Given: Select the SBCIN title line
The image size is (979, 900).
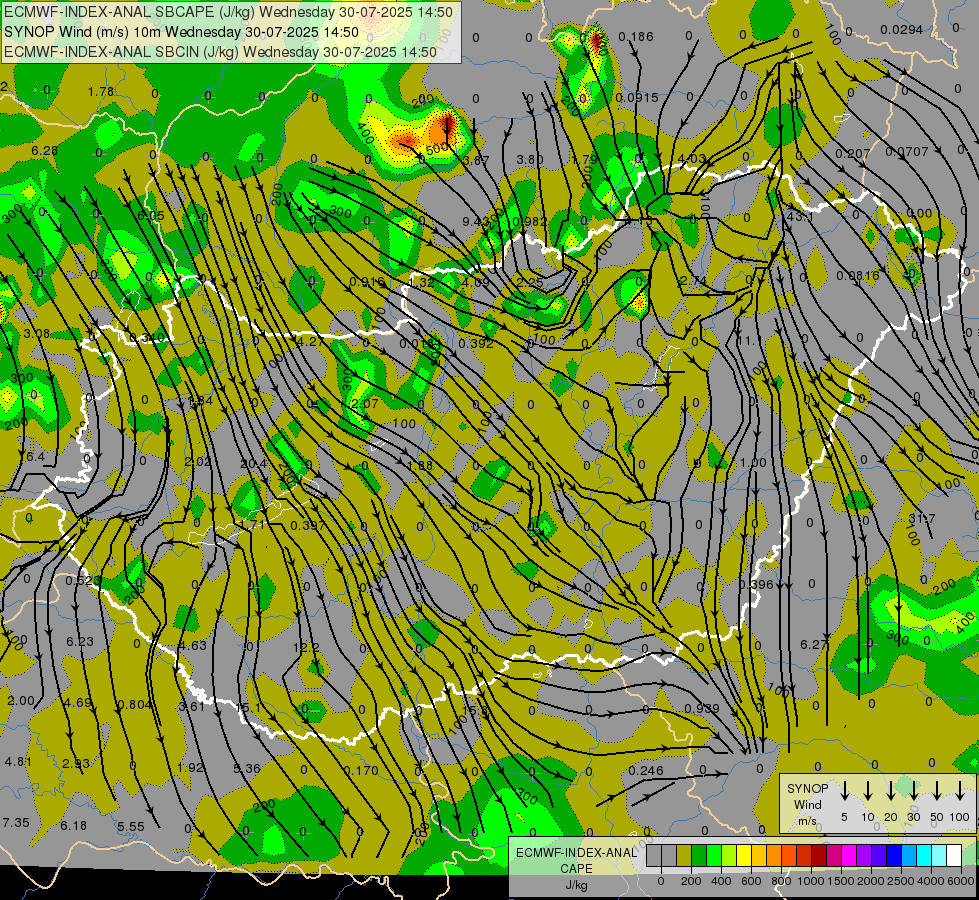Looking at the screenshot, I should (220, 52).
